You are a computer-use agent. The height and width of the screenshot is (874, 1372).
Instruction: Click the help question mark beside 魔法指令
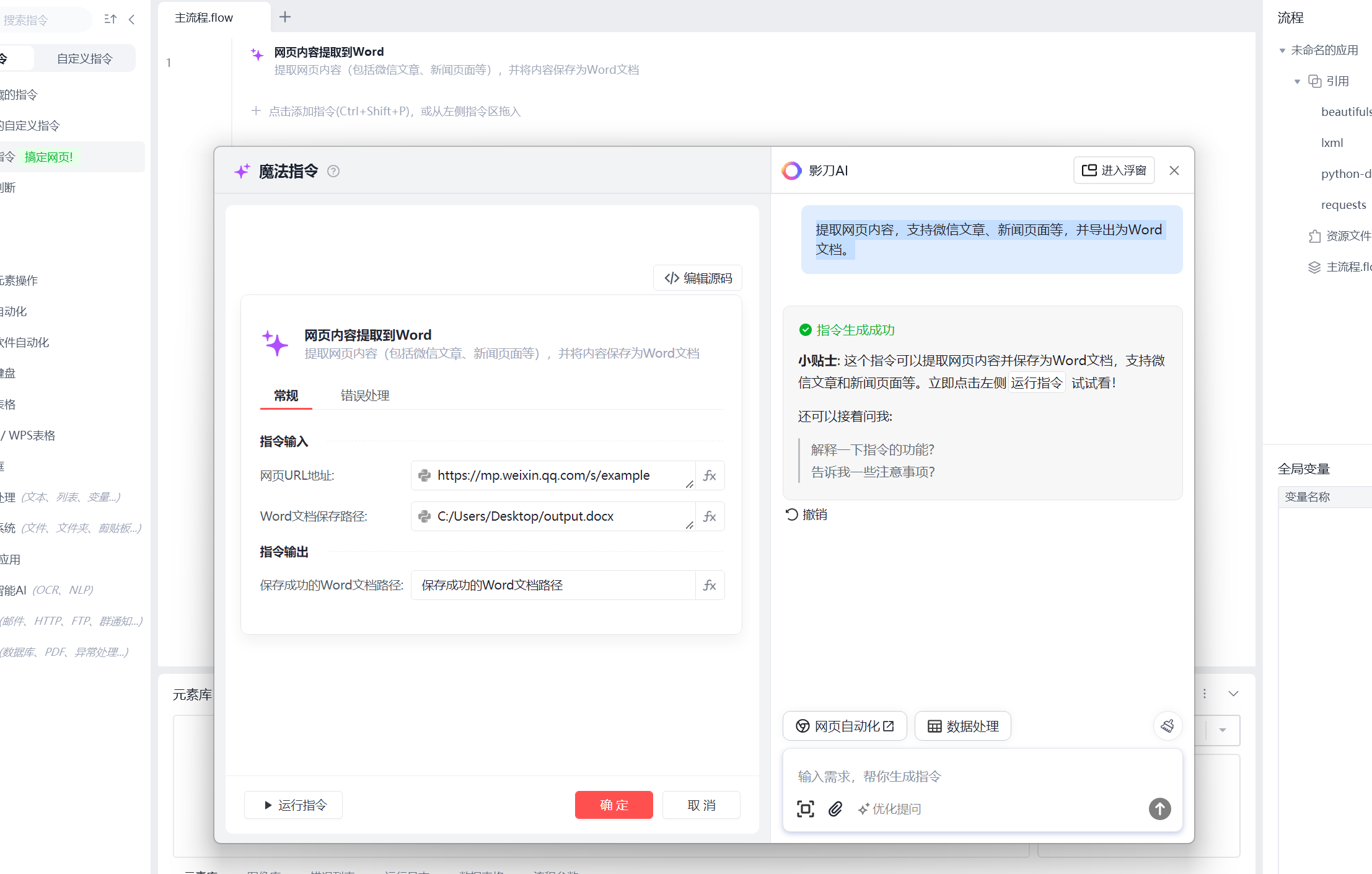coord(333,171)
